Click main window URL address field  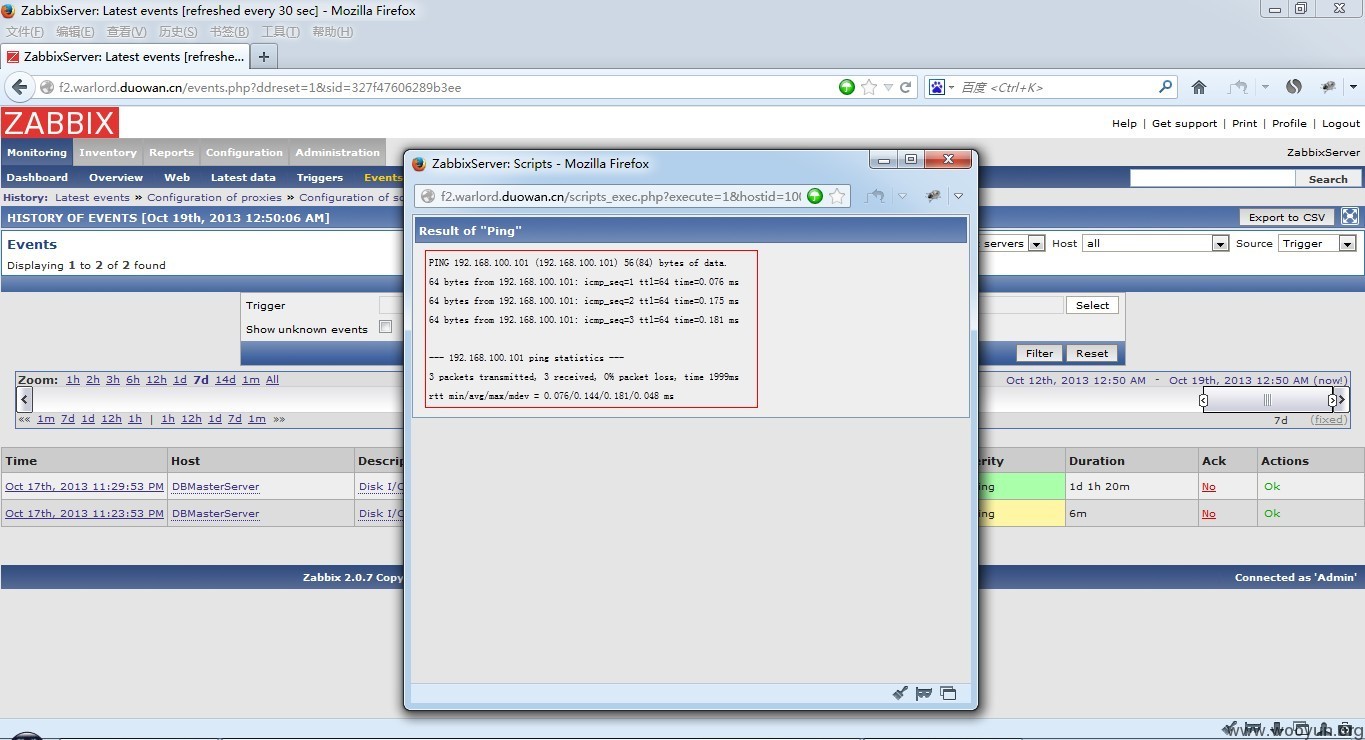(x=446, y=87)
